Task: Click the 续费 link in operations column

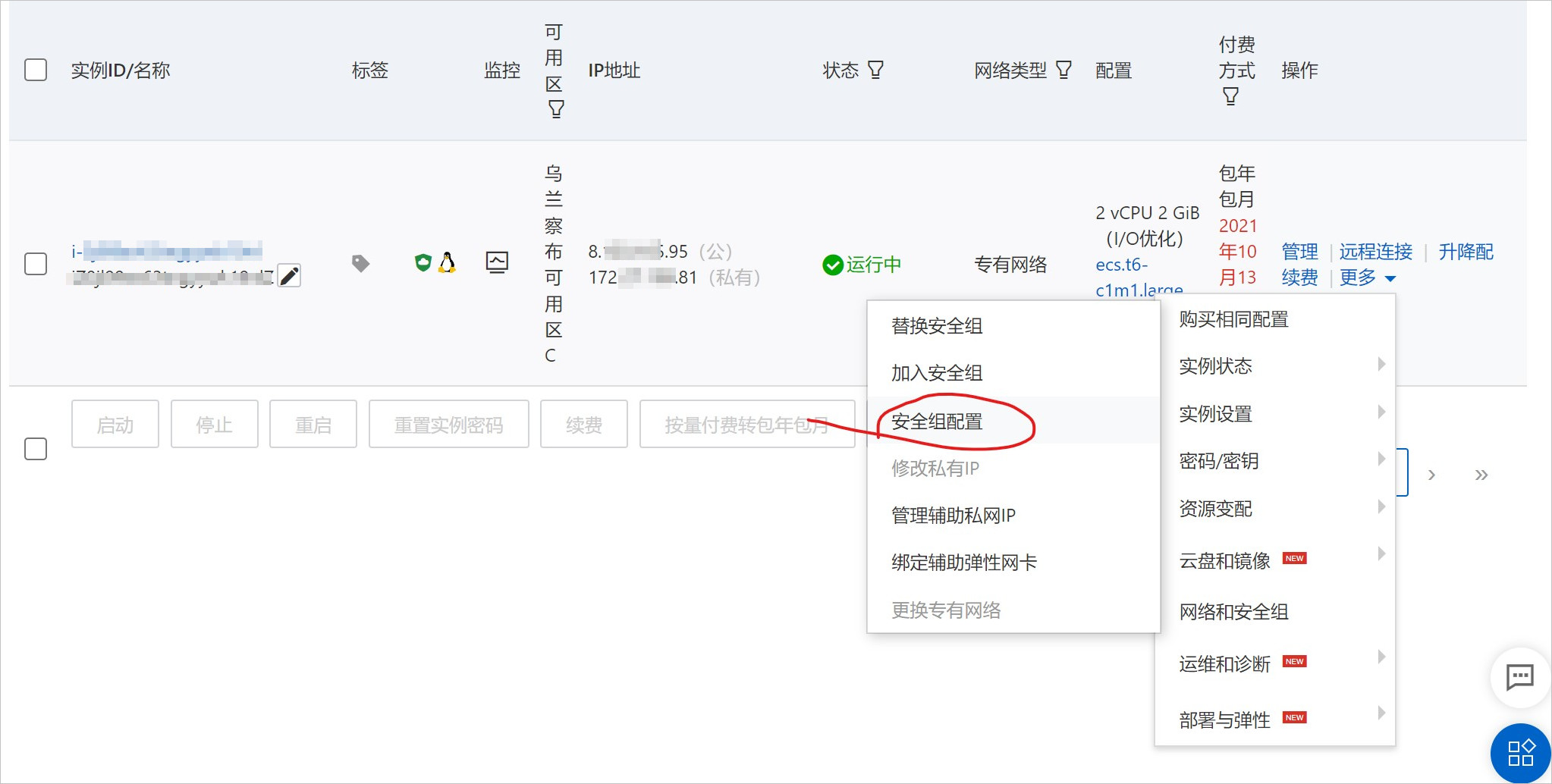Action: [1299, 278]
